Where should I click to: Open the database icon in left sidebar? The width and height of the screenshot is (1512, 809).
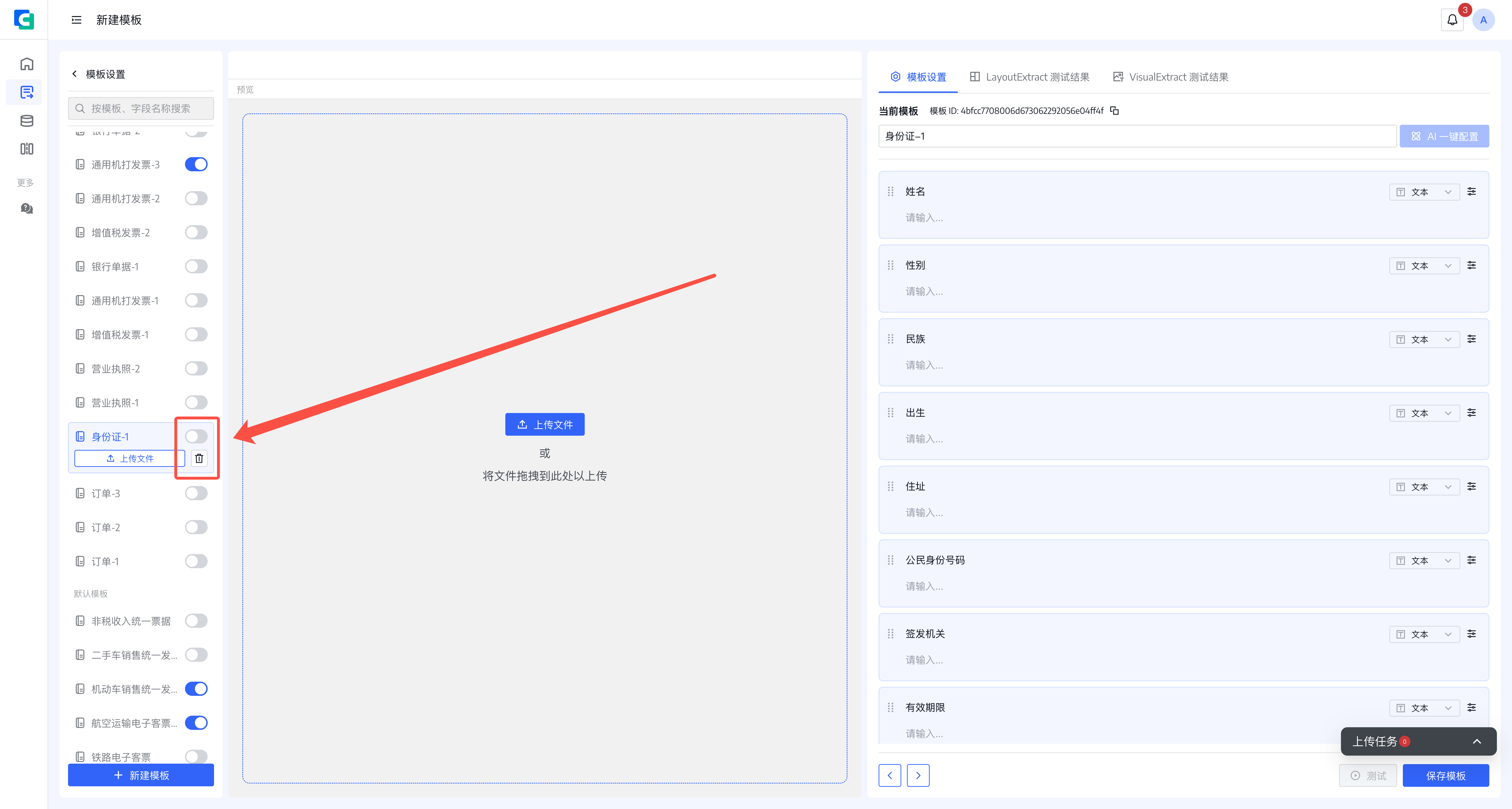[26, 121]
